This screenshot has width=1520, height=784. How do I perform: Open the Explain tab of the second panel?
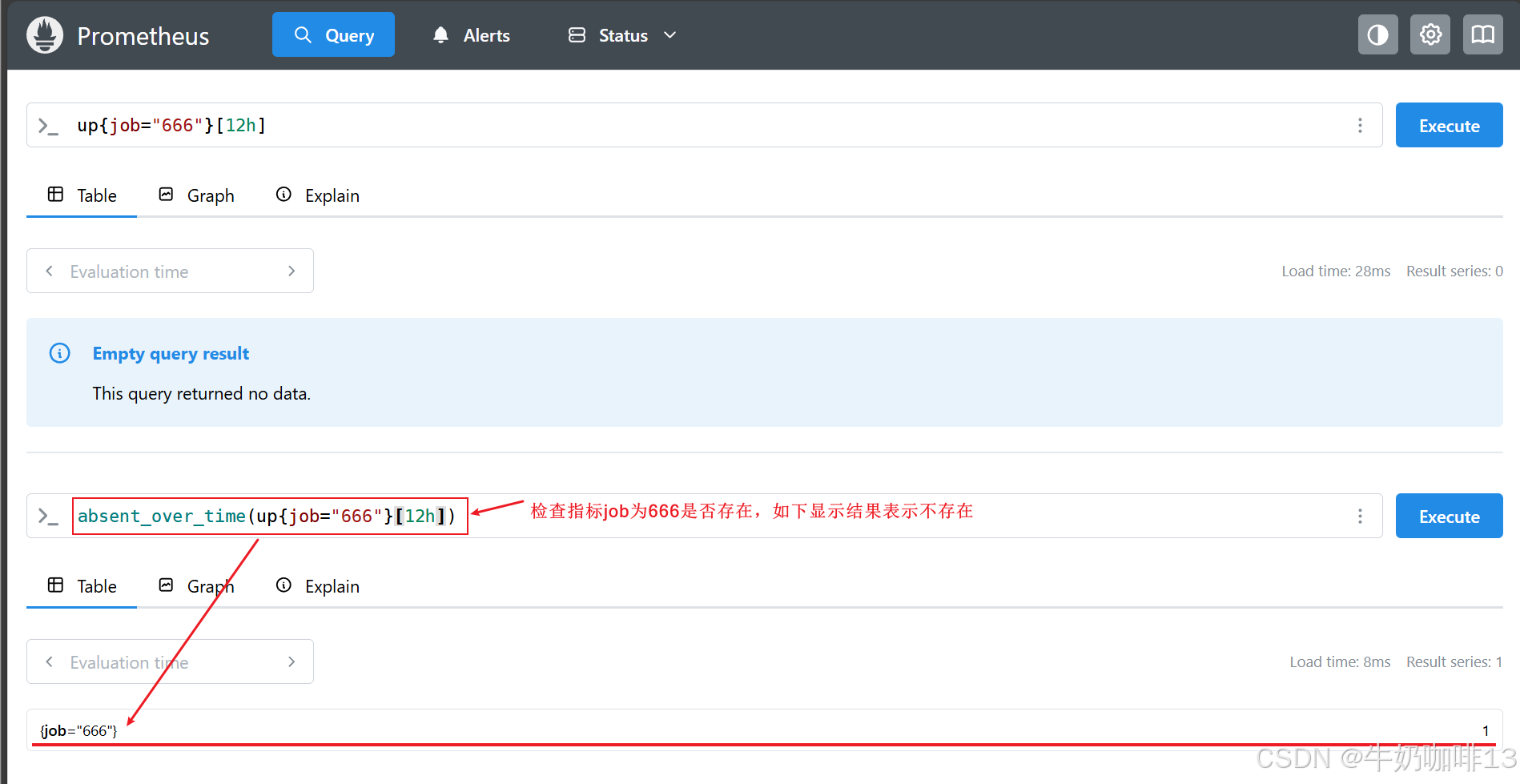[318, 586]
